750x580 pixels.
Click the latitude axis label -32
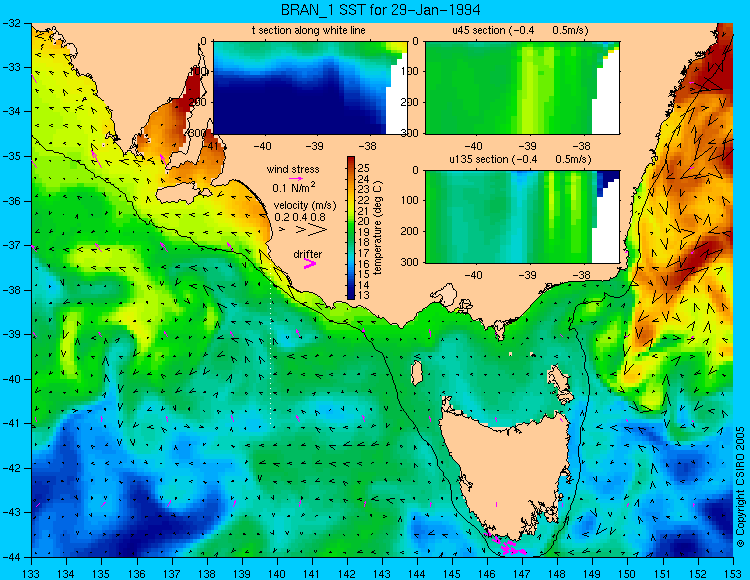point(11,22)
